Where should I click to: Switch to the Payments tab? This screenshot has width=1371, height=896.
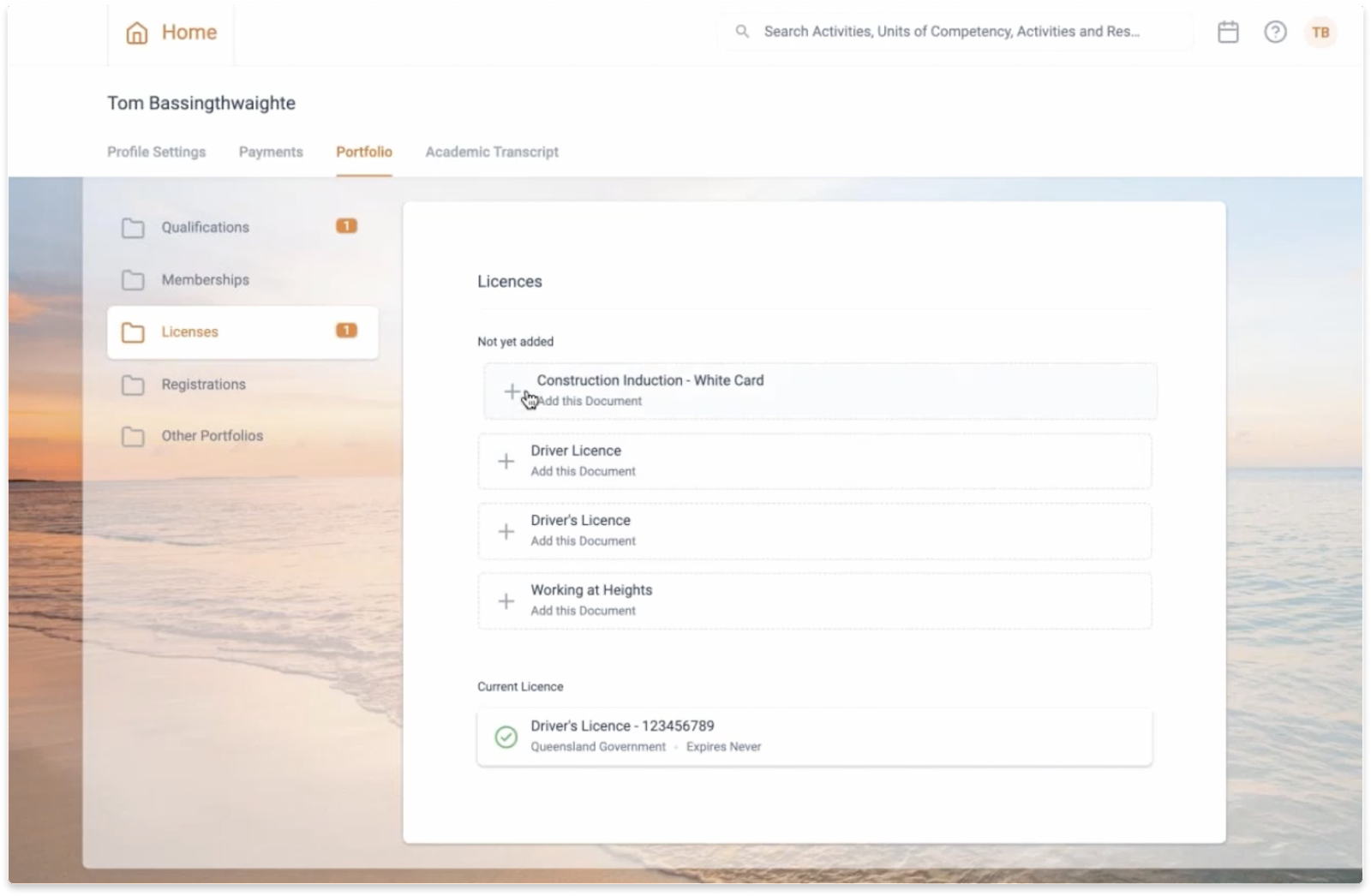[x=271, y=152]
